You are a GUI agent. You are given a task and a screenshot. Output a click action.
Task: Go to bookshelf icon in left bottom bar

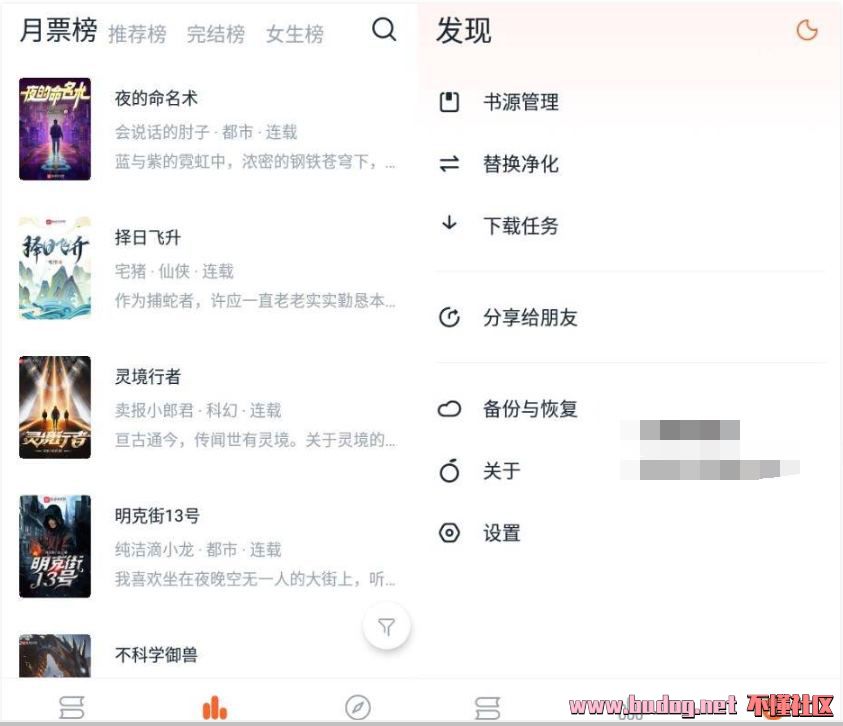72,707
